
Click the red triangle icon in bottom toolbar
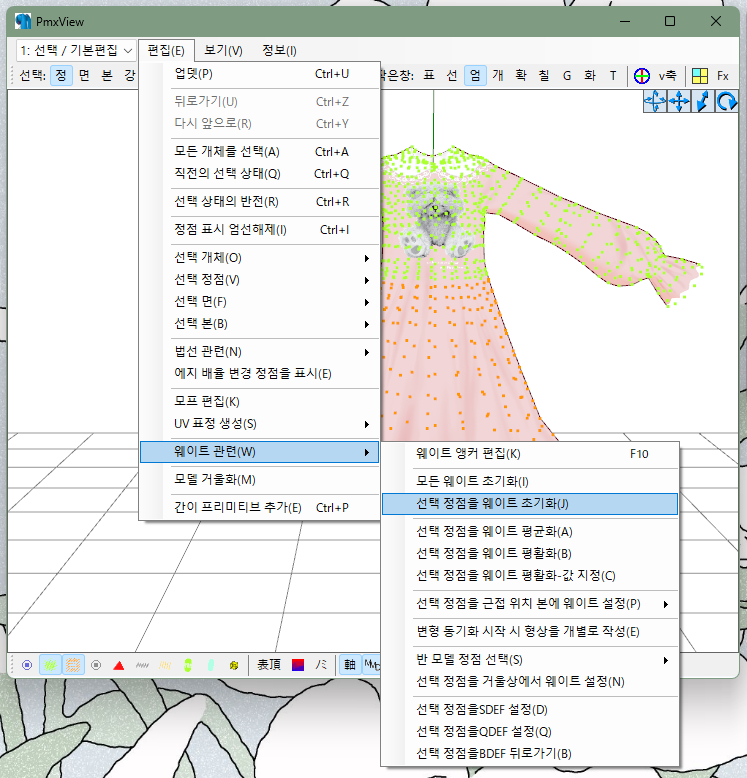(119, 664)
